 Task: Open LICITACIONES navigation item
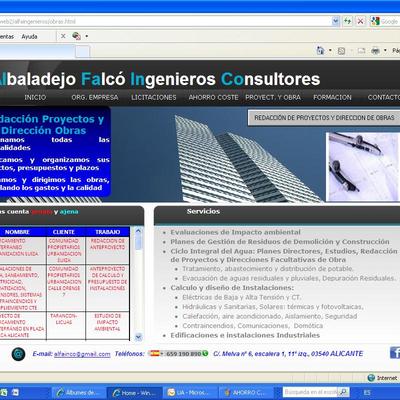[154, 97]
